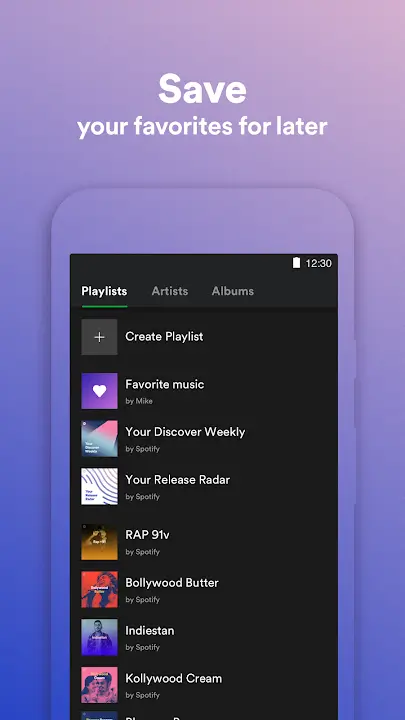Select the Indiestan playlist title
Screen dimensions: 405x720
150,630
